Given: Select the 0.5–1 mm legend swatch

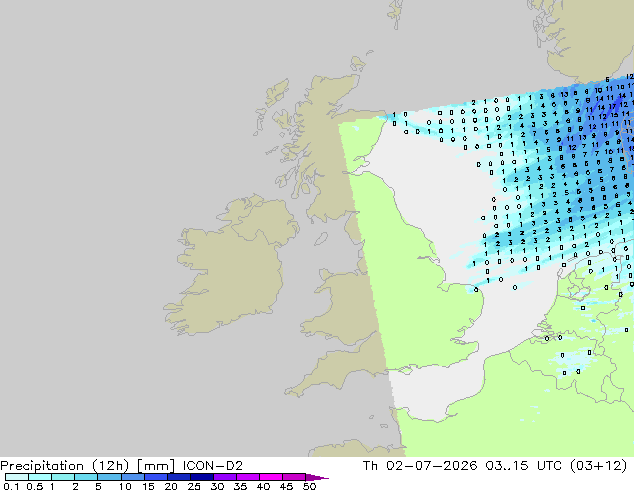Looking at the screenshot, I should (x=40, y=477).
